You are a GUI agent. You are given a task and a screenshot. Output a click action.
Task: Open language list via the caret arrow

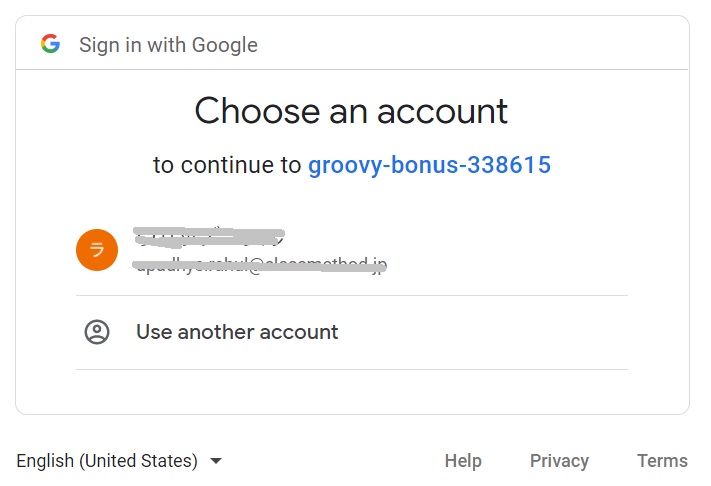pyautogui.click(x=216, y=461)
